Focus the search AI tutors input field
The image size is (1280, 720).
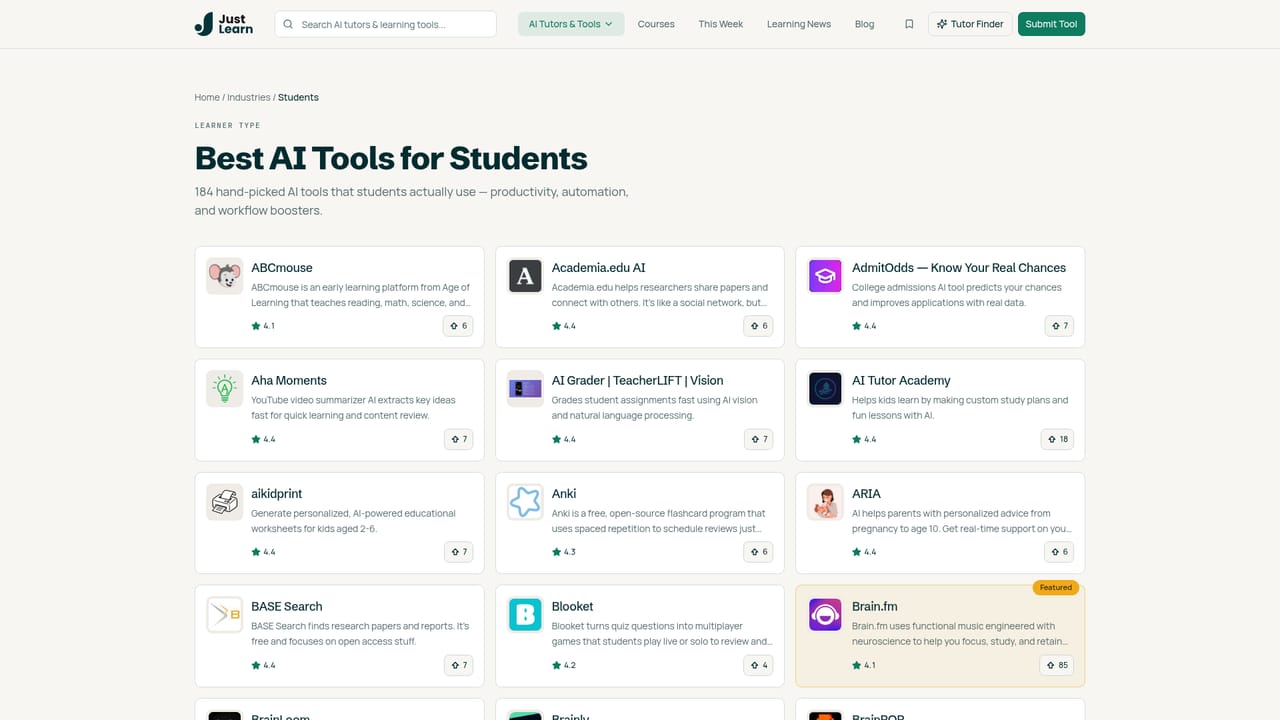click(x=386, y=24)
